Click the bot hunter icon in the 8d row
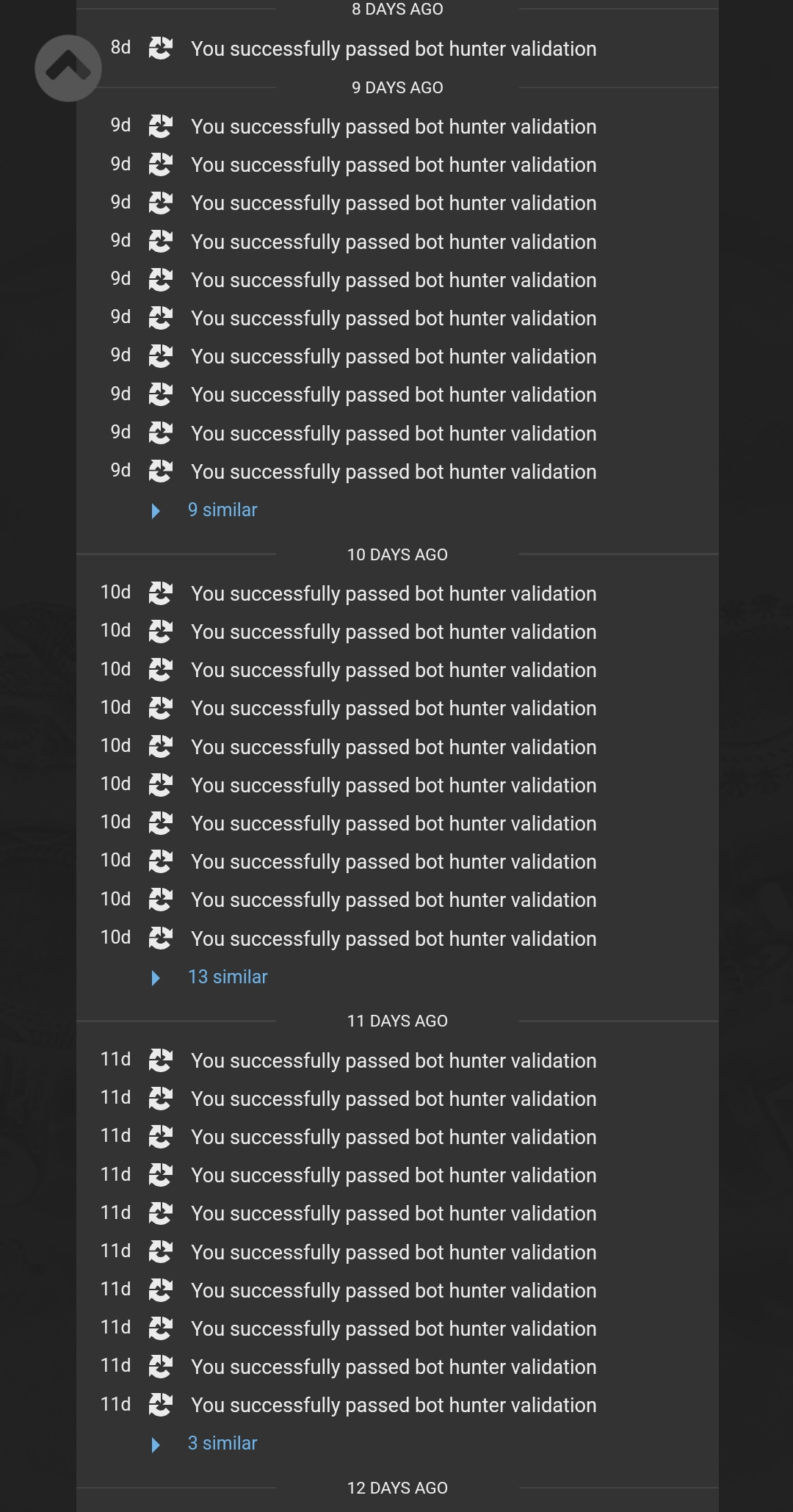 click(160, 48)
